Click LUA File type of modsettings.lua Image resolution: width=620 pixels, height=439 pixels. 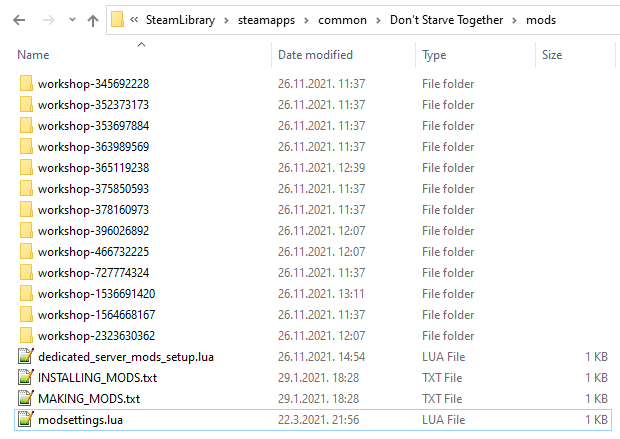coord(443,420)
